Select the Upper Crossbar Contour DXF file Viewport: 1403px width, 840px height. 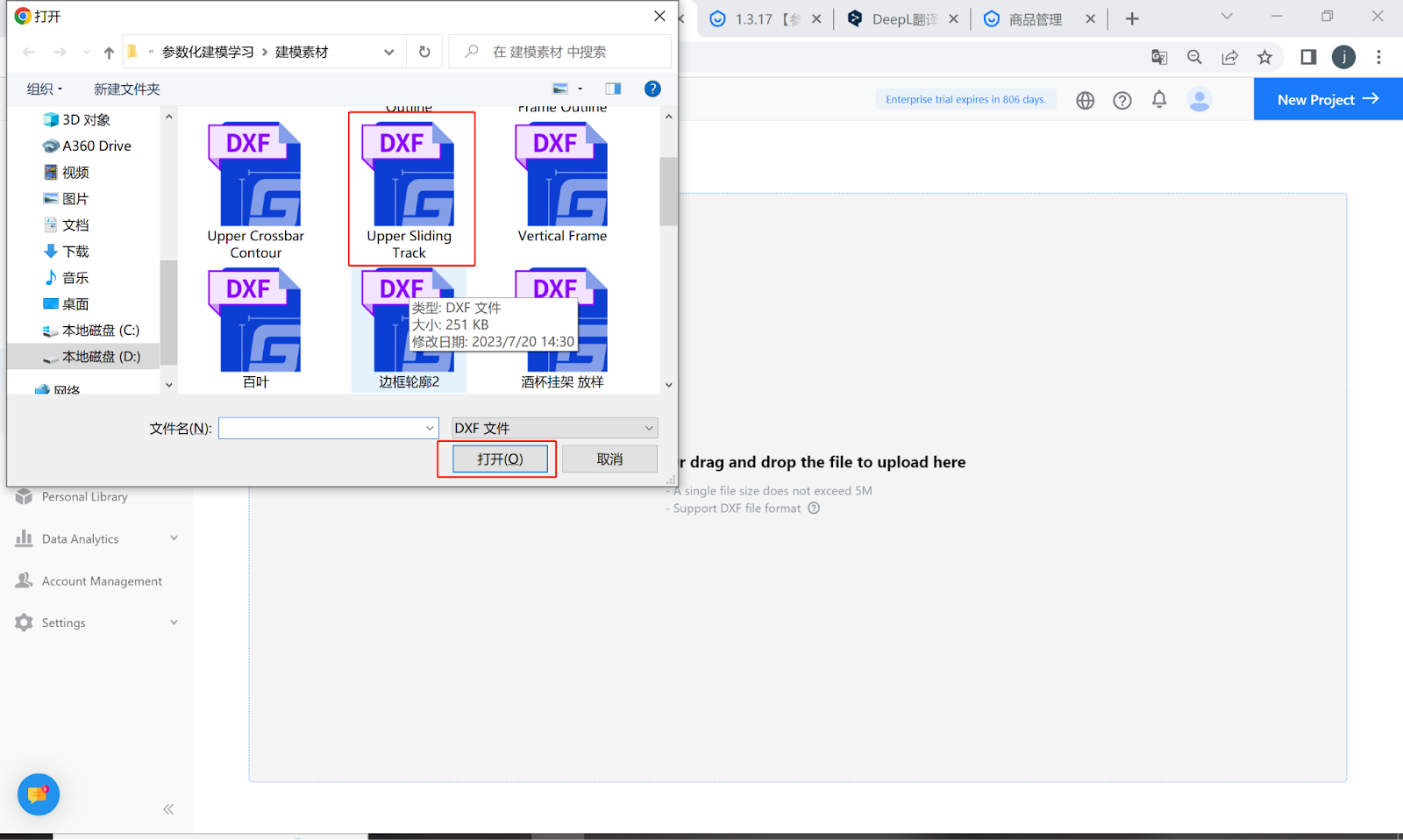point(255,191)
